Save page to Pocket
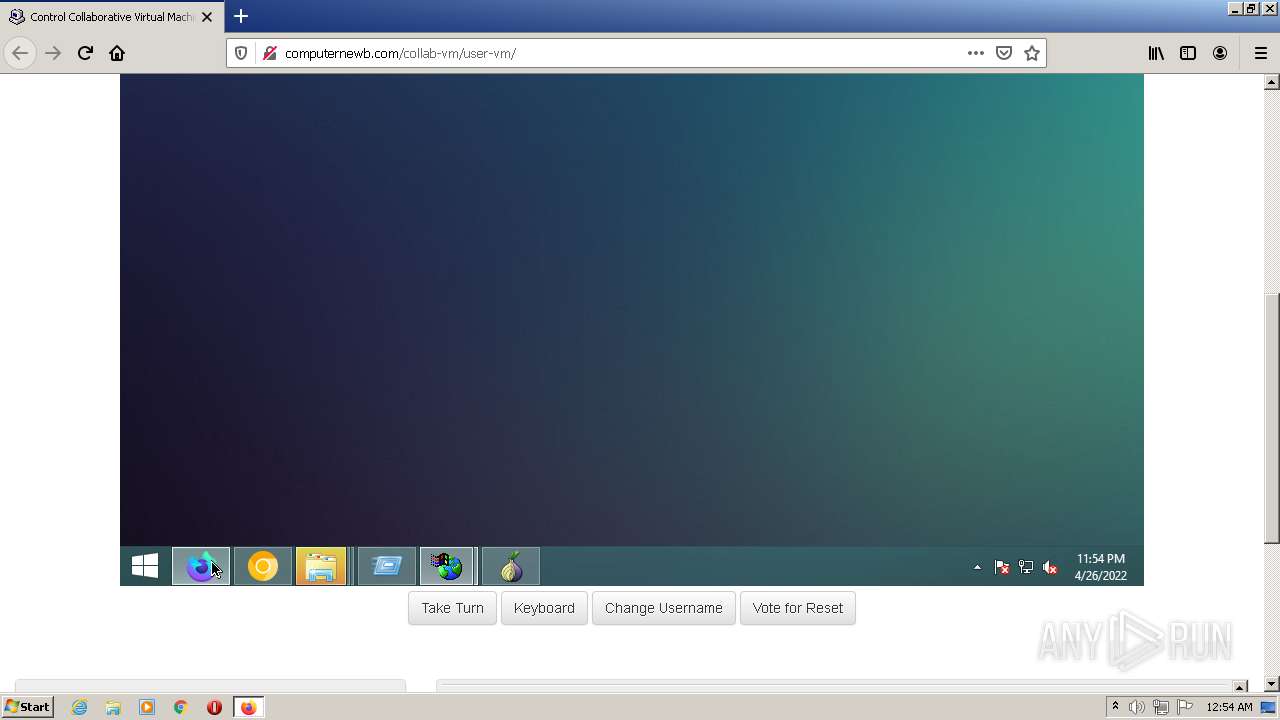The width and height of the screenshot is (1280, 720). (1004, 53)
